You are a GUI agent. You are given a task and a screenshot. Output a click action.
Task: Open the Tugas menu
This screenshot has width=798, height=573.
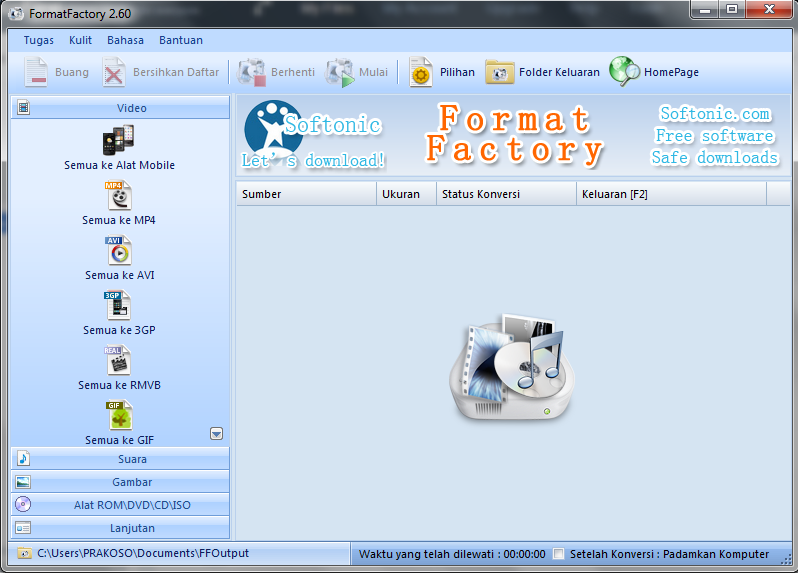tap(39, 40)
